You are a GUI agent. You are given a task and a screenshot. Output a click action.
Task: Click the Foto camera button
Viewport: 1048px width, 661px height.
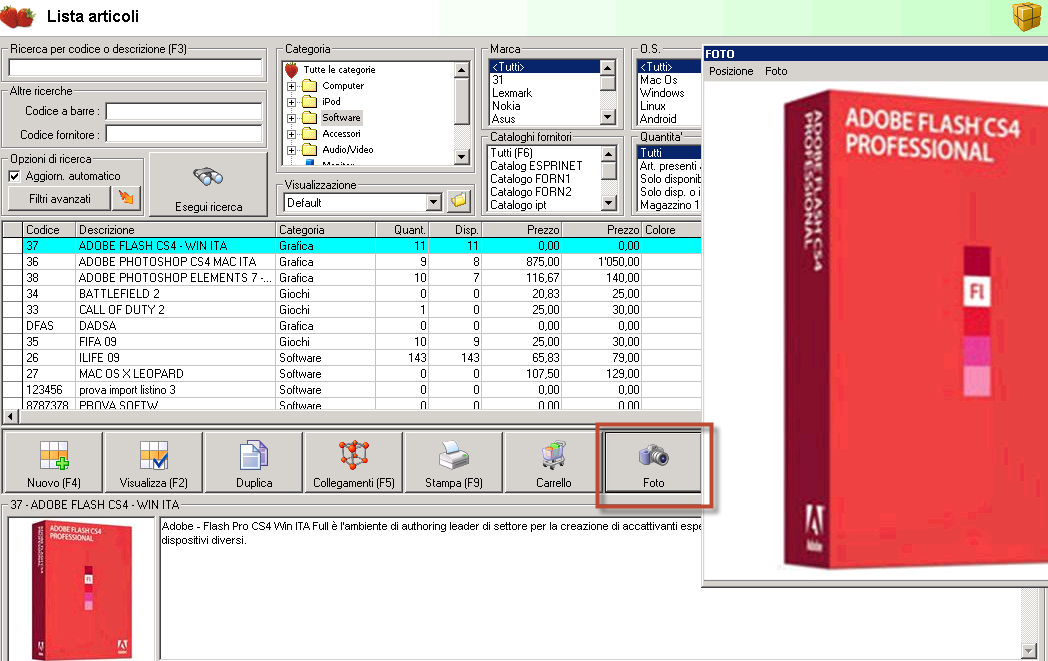point(653,462)
